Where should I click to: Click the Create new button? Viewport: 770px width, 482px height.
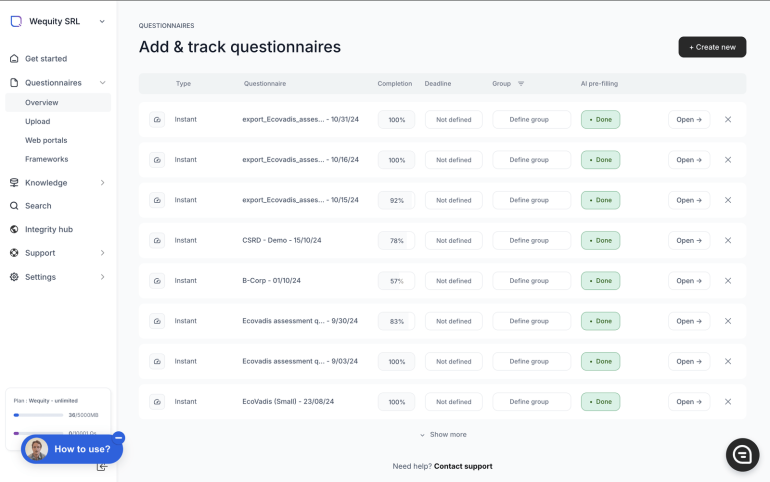712,47
